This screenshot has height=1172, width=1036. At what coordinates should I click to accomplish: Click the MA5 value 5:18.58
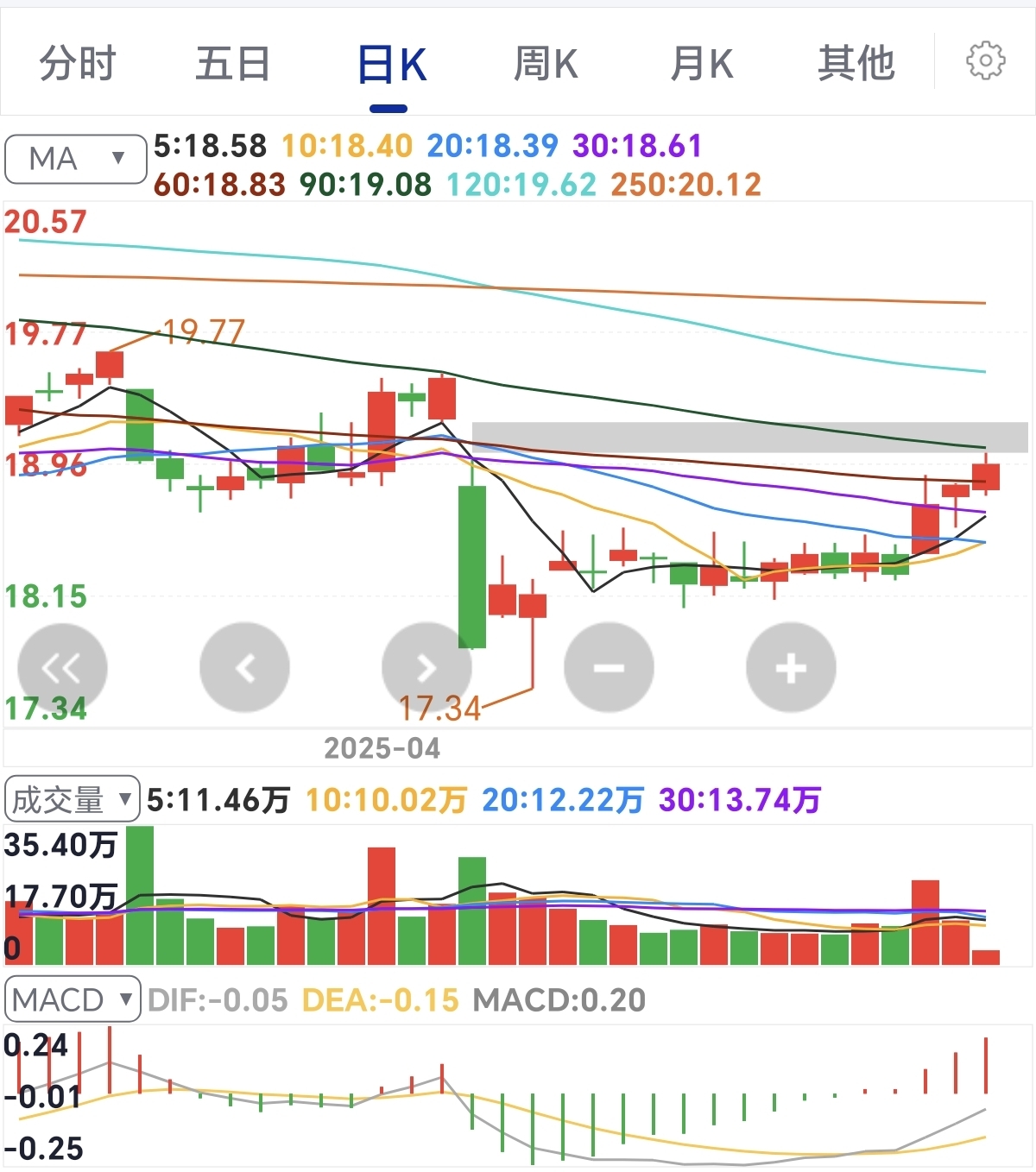pos(211,146)
